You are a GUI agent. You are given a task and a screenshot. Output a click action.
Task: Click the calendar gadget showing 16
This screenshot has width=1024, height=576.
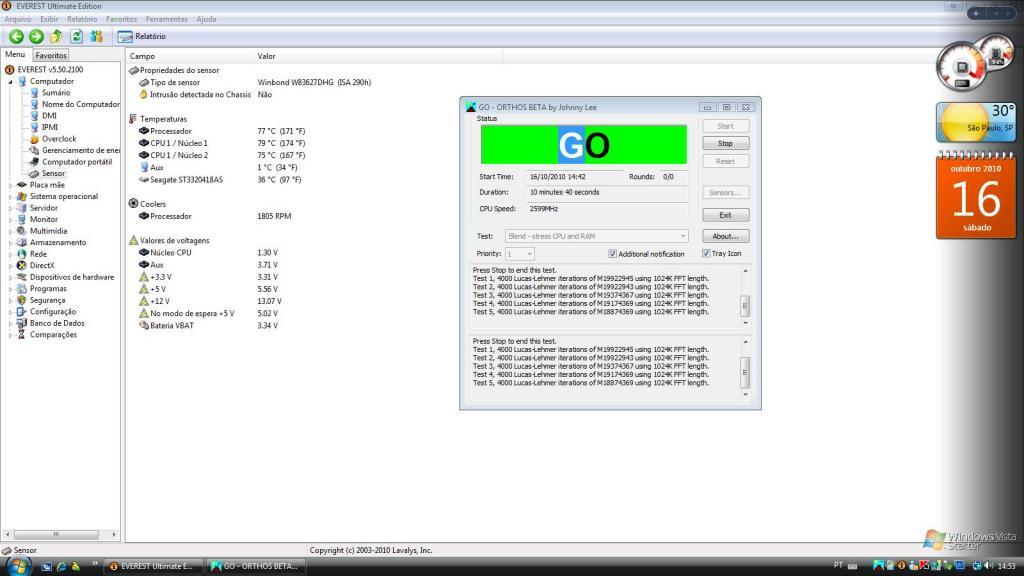tap(976, 195)
